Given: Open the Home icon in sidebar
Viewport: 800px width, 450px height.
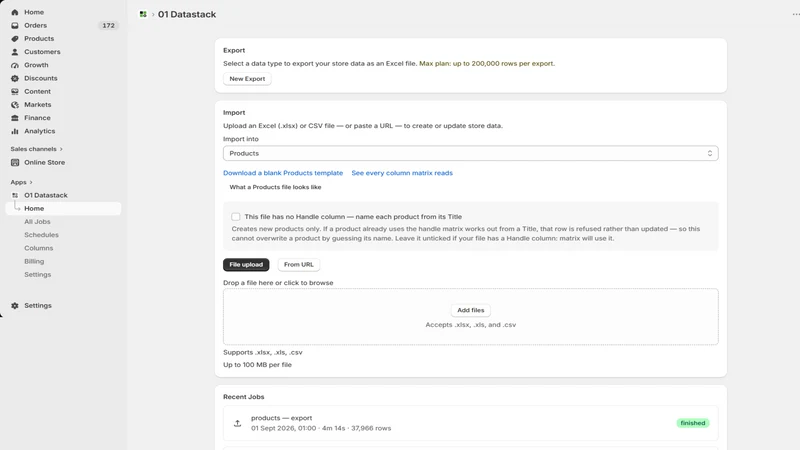Looking at the screenshot, I should 15,12.
